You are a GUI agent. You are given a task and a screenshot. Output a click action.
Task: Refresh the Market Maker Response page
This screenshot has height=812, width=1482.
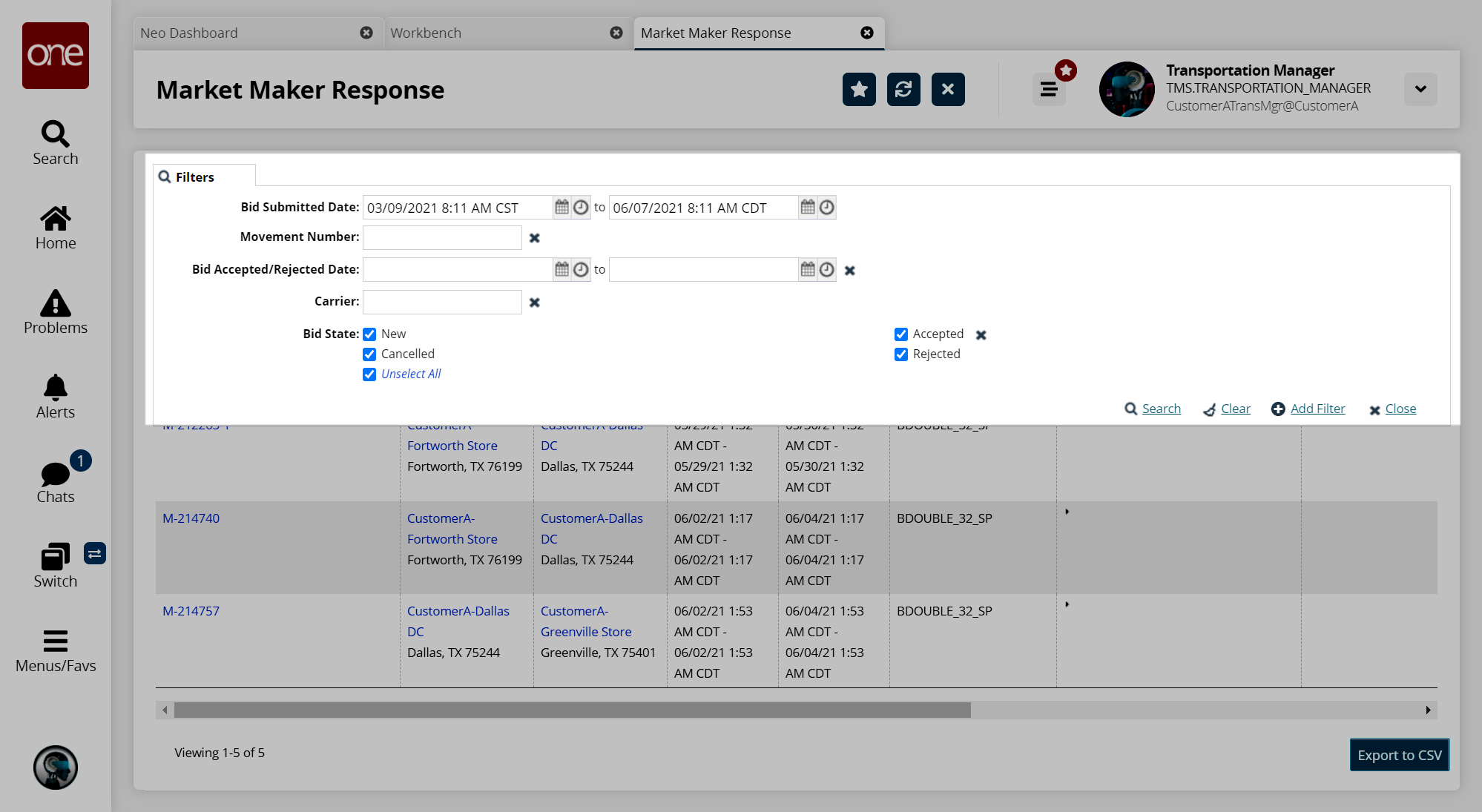(903, 90)
